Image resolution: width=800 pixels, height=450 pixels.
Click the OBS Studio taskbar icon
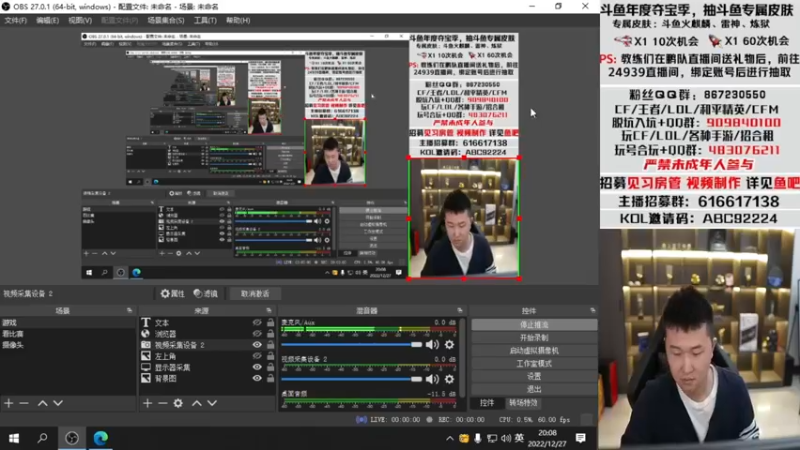pyautogui.click(x=72, y=438)
